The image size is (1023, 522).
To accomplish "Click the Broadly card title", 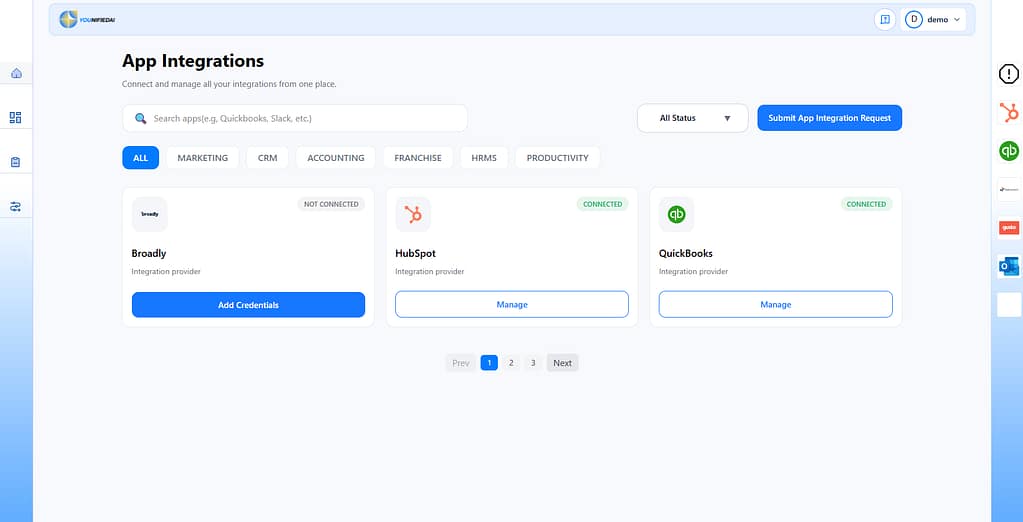I will tap(149, 253).
